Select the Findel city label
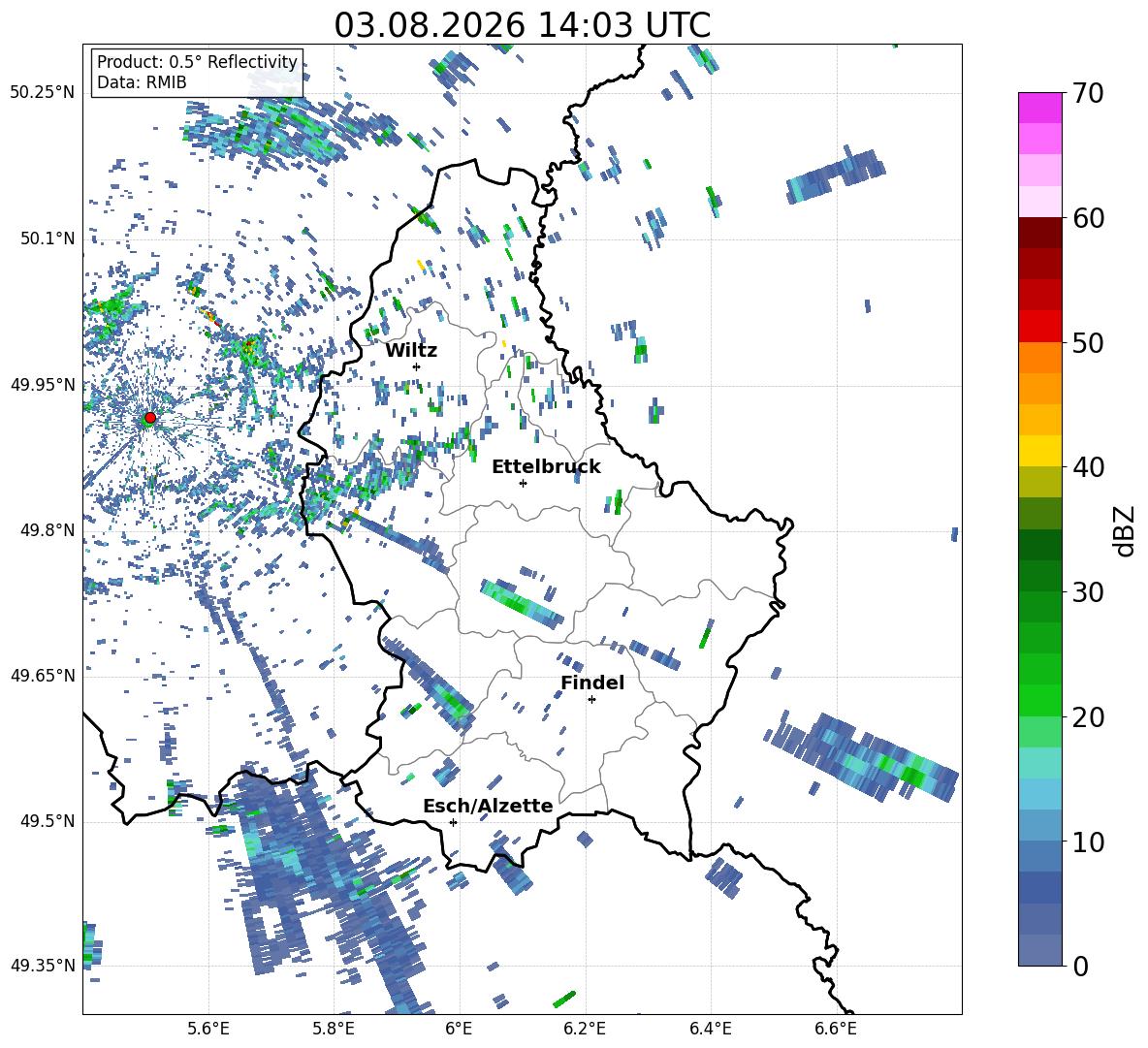This screenshot has height=1048, width=1148. 592,683
